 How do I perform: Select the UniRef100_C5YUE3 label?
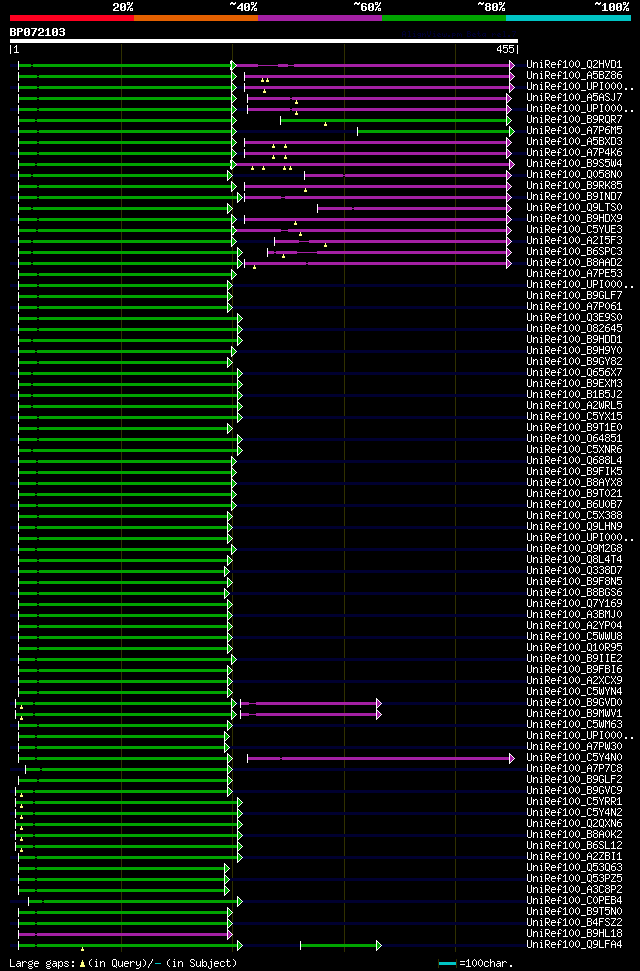point(574,230)
